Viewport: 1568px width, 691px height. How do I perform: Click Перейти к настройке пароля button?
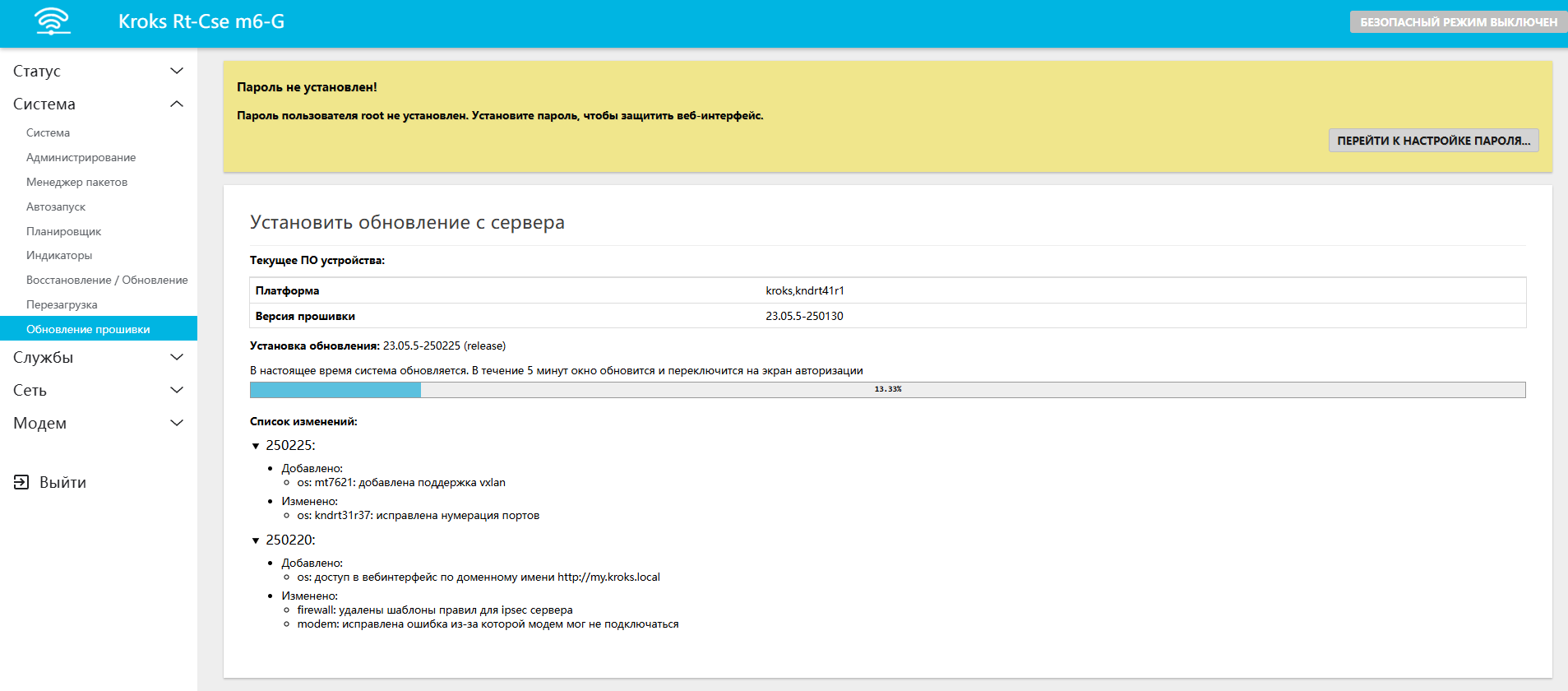tap(1433, 141)
